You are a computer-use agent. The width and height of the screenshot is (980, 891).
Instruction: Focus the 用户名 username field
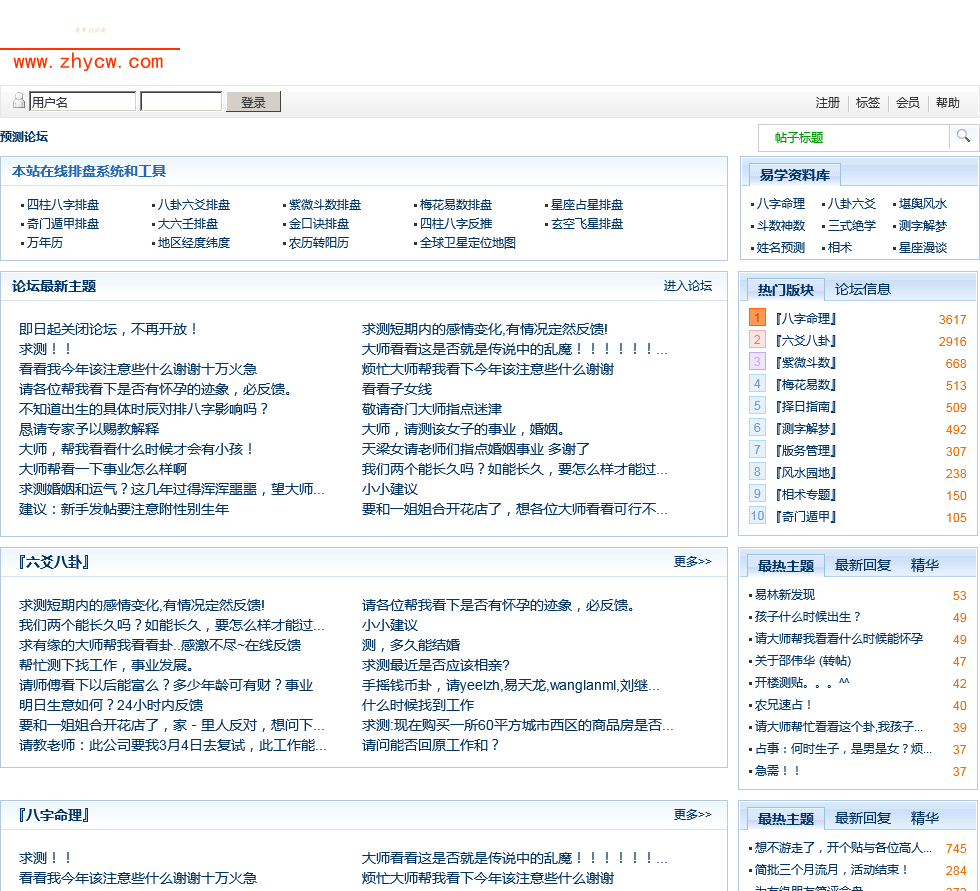(82, 101)
